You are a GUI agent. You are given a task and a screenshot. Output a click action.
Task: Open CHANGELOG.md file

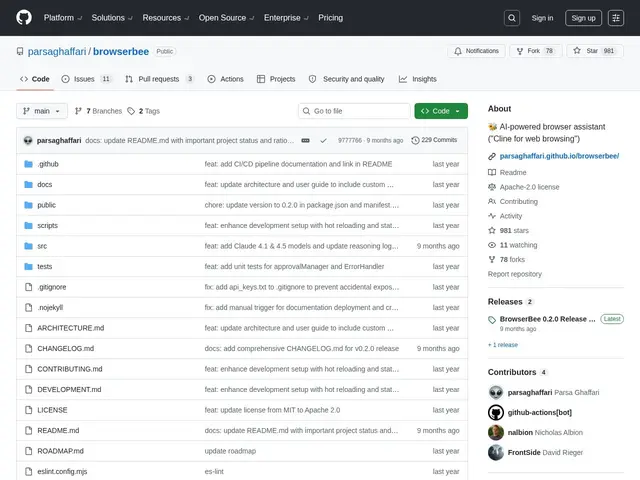pos(66,349)
